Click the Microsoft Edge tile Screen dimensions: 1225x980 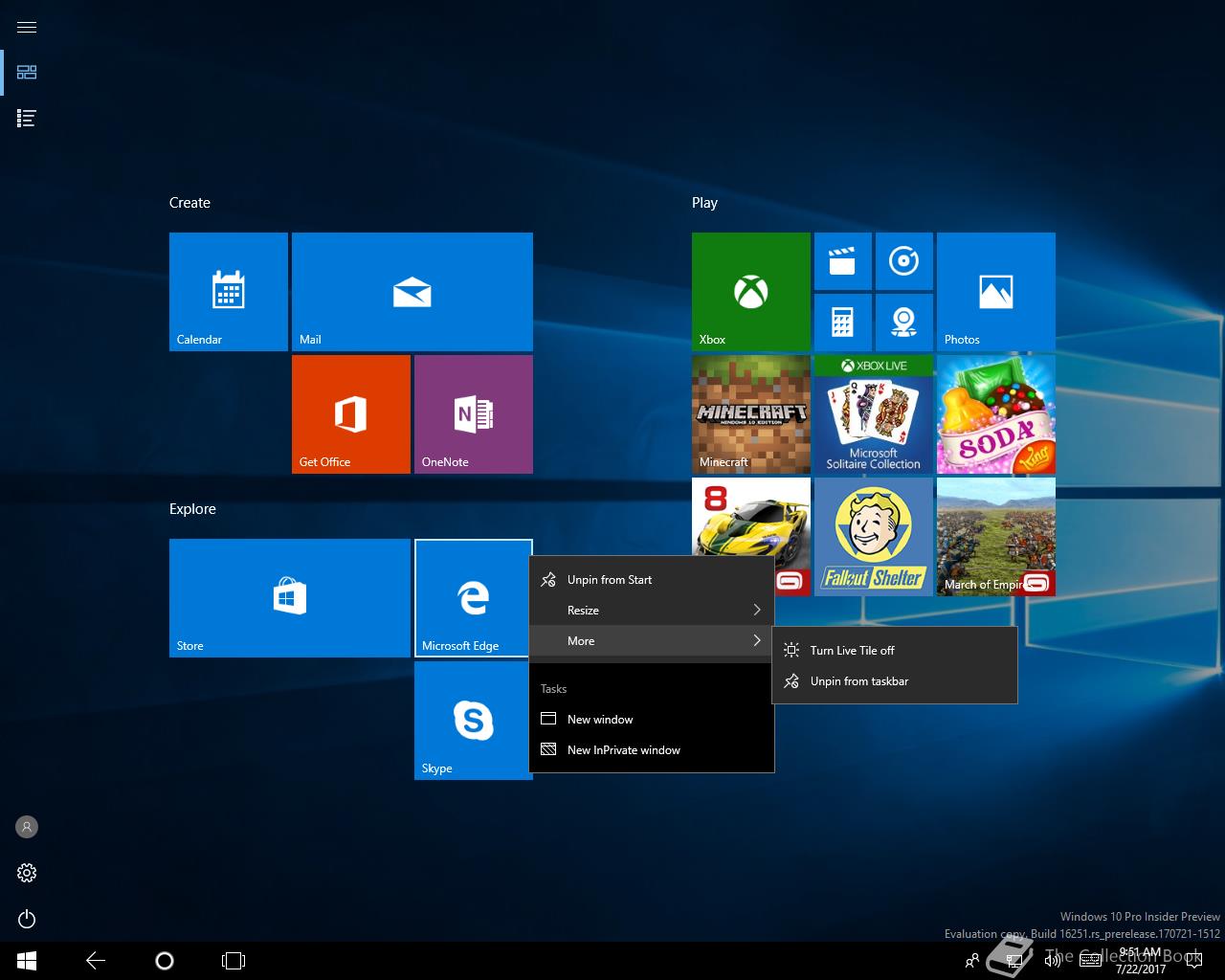coord(473,598)
